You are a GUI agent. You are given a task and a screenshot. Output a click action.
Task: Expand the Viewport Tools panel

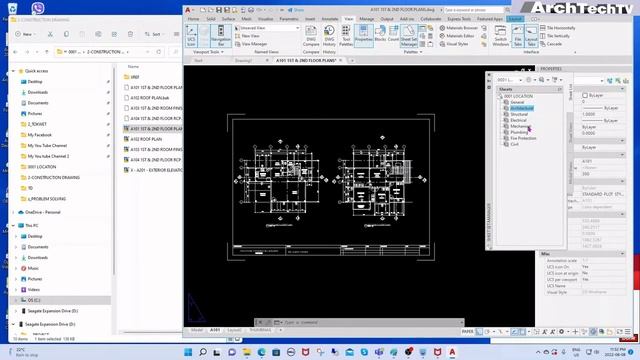pyautogui.click(x=208, y=52)
